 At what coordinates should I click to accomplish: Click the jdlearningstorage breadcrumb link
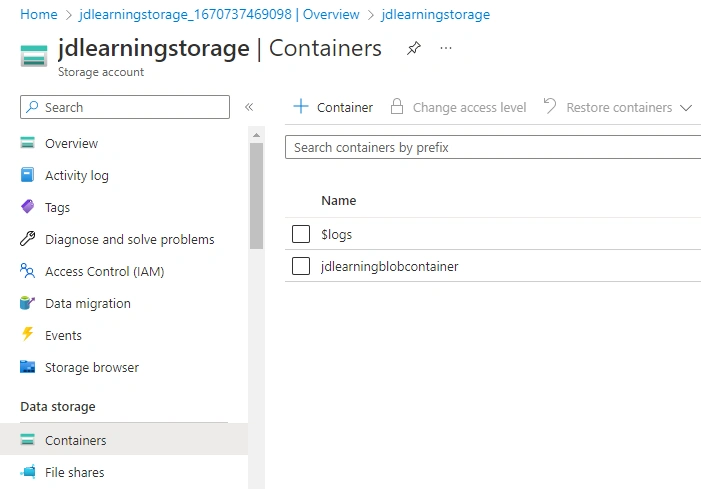click(x=435, y=14)
